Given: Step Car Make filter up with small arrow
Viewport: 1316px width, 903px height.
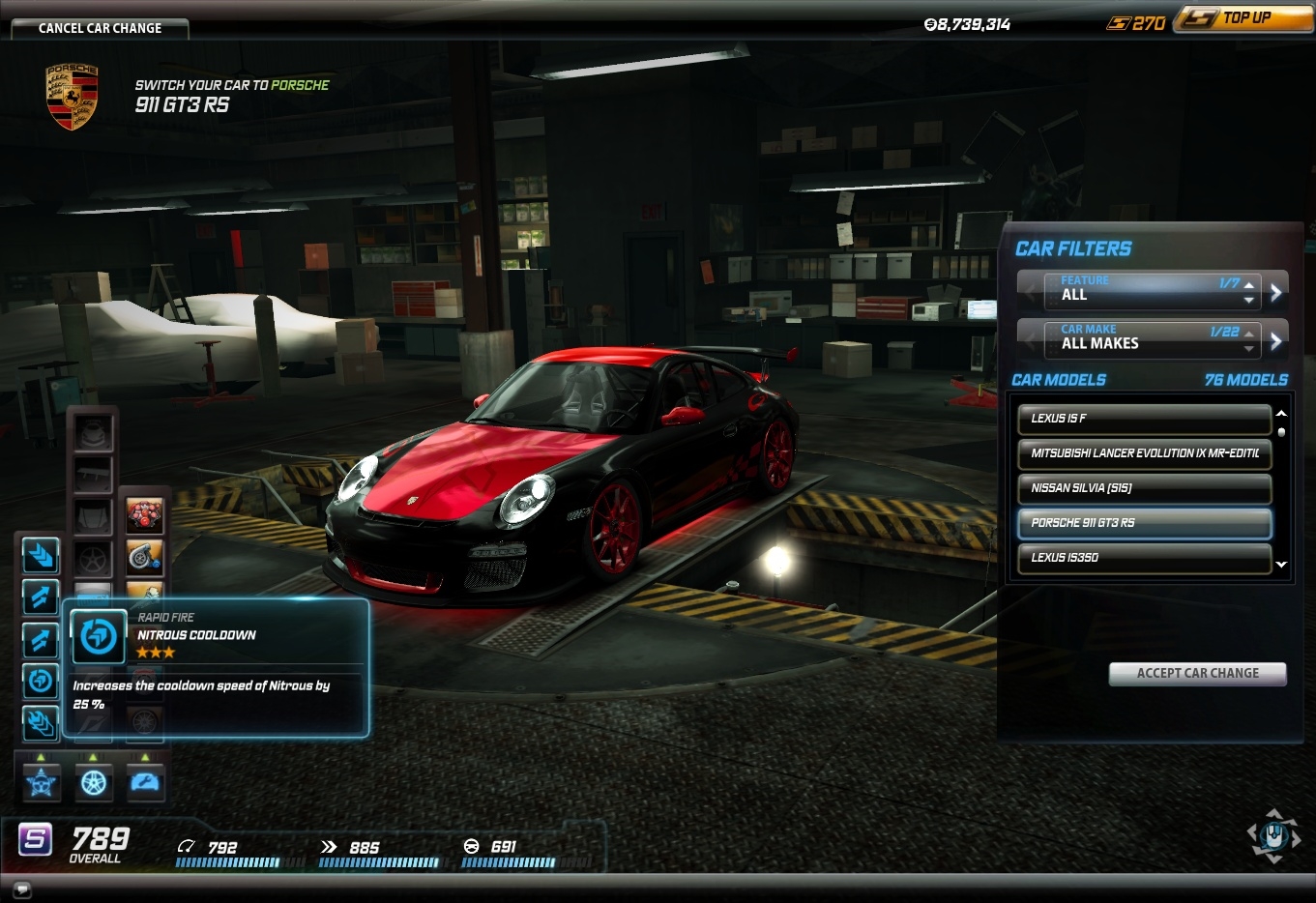Looking at the screenshot, I should [x=1249, y=333].
